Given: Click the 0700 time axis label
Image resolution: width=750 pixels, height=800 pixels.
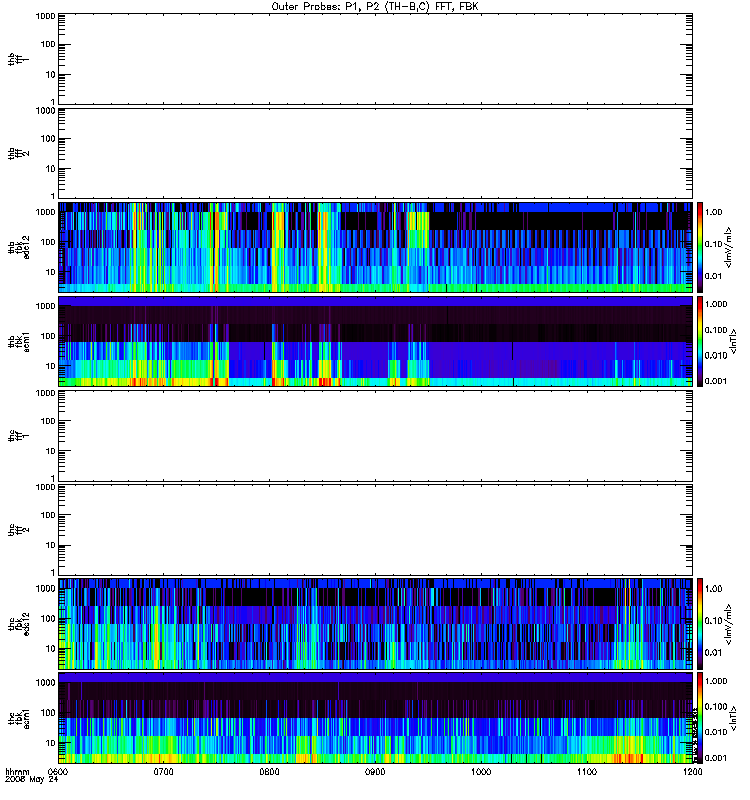Looking at the screenshot, I should coord(164,771).
